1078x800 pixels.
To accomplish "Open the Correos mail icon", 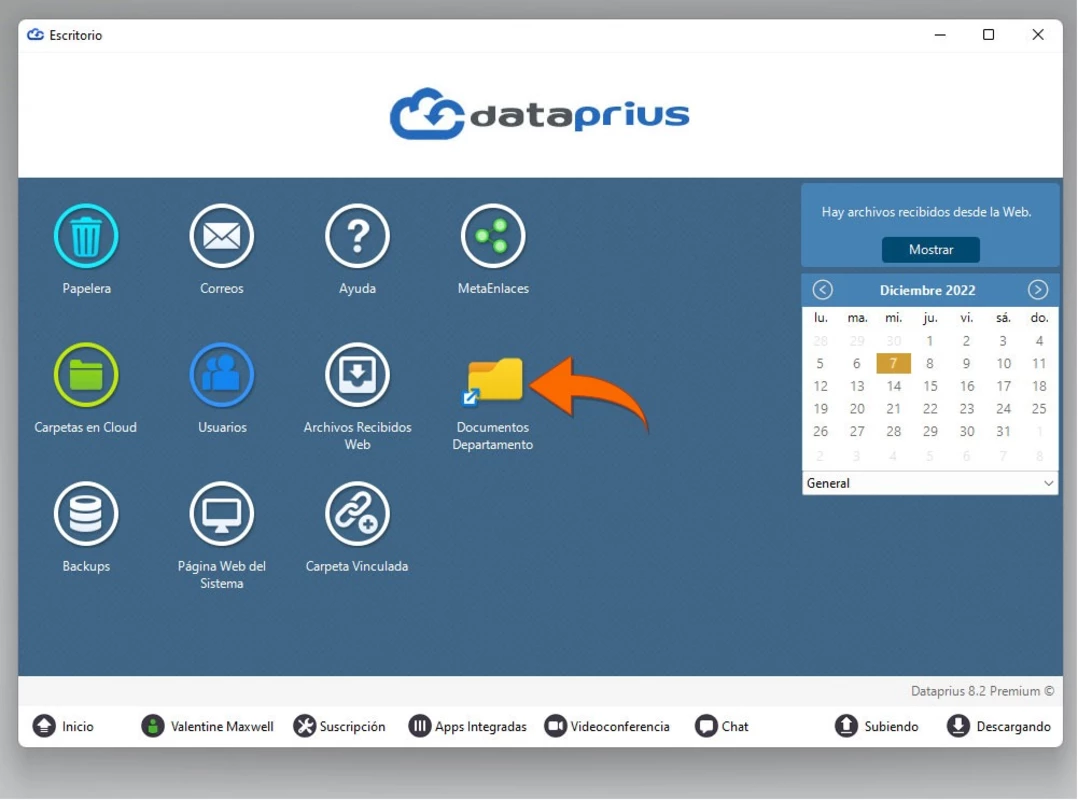I will (x=221, y=236).
